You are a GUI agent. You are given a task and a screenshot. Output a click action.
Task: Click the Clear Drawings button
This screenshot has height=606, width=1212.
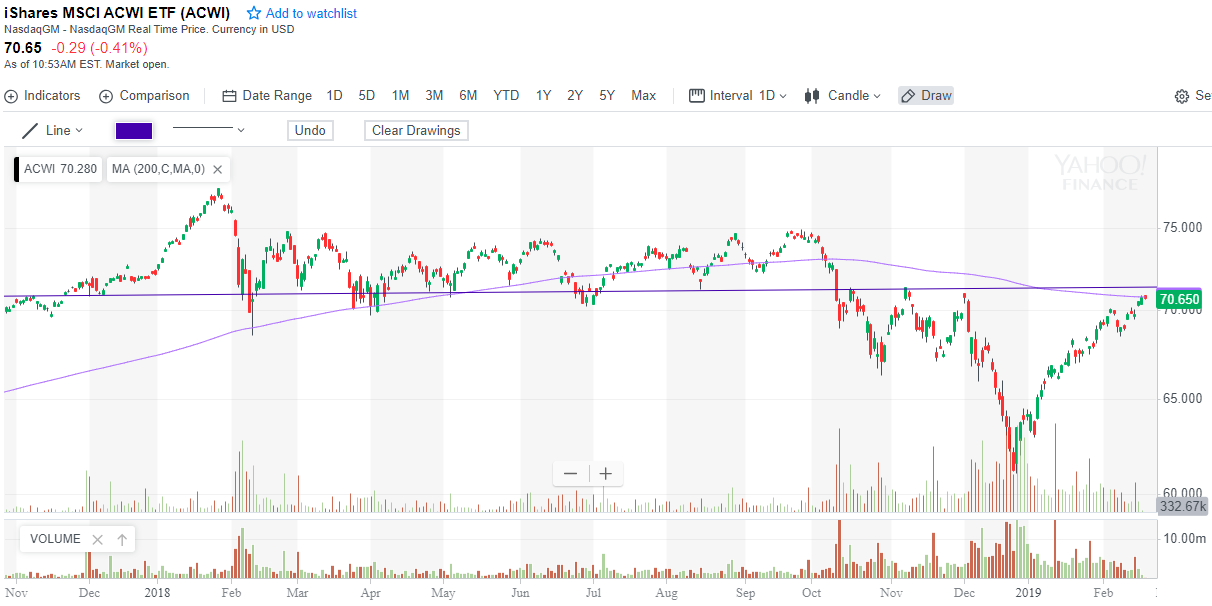click(x=416, y=130)
